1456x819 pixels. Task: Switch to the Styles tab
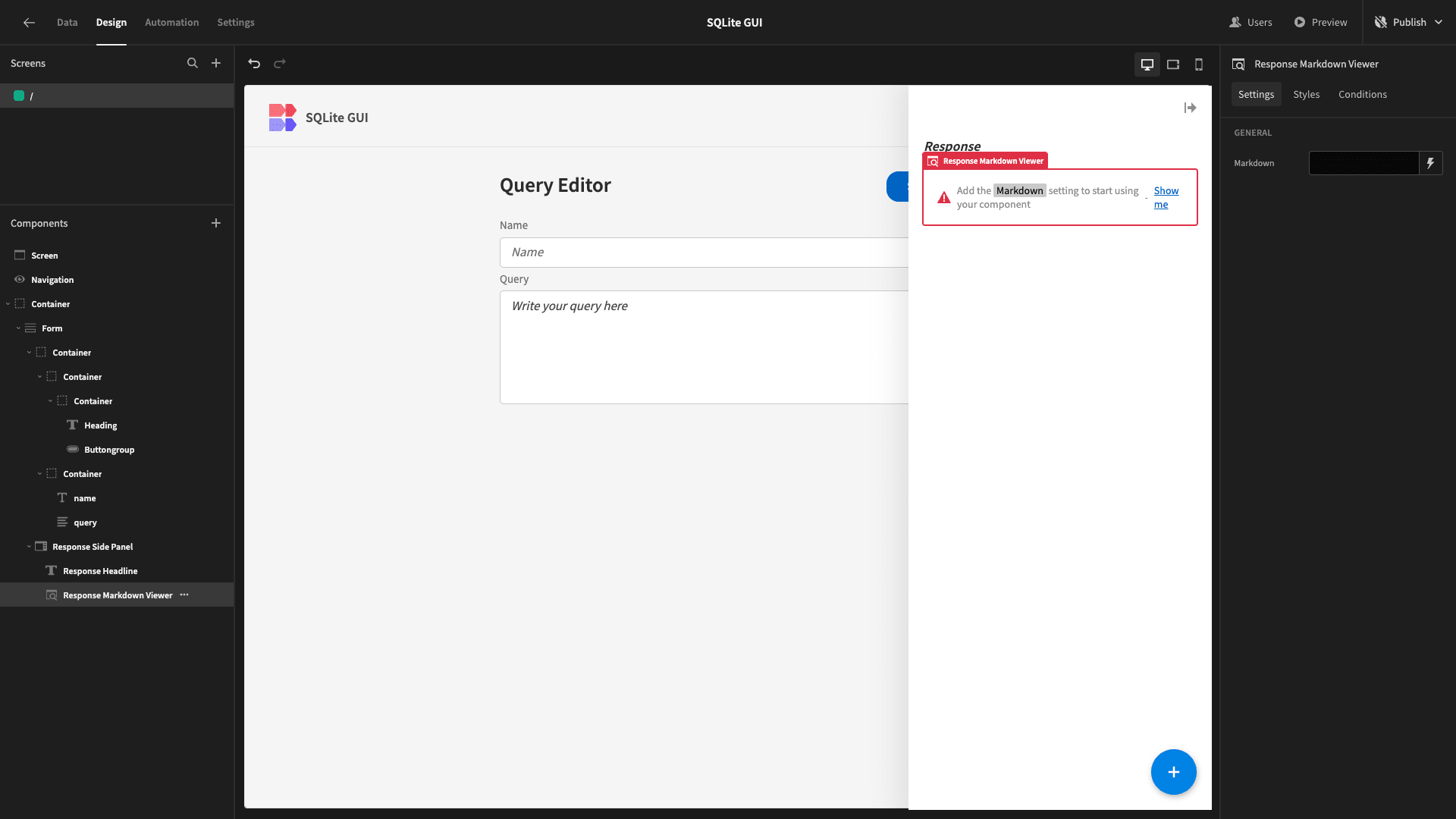[x=1306, y=95]
